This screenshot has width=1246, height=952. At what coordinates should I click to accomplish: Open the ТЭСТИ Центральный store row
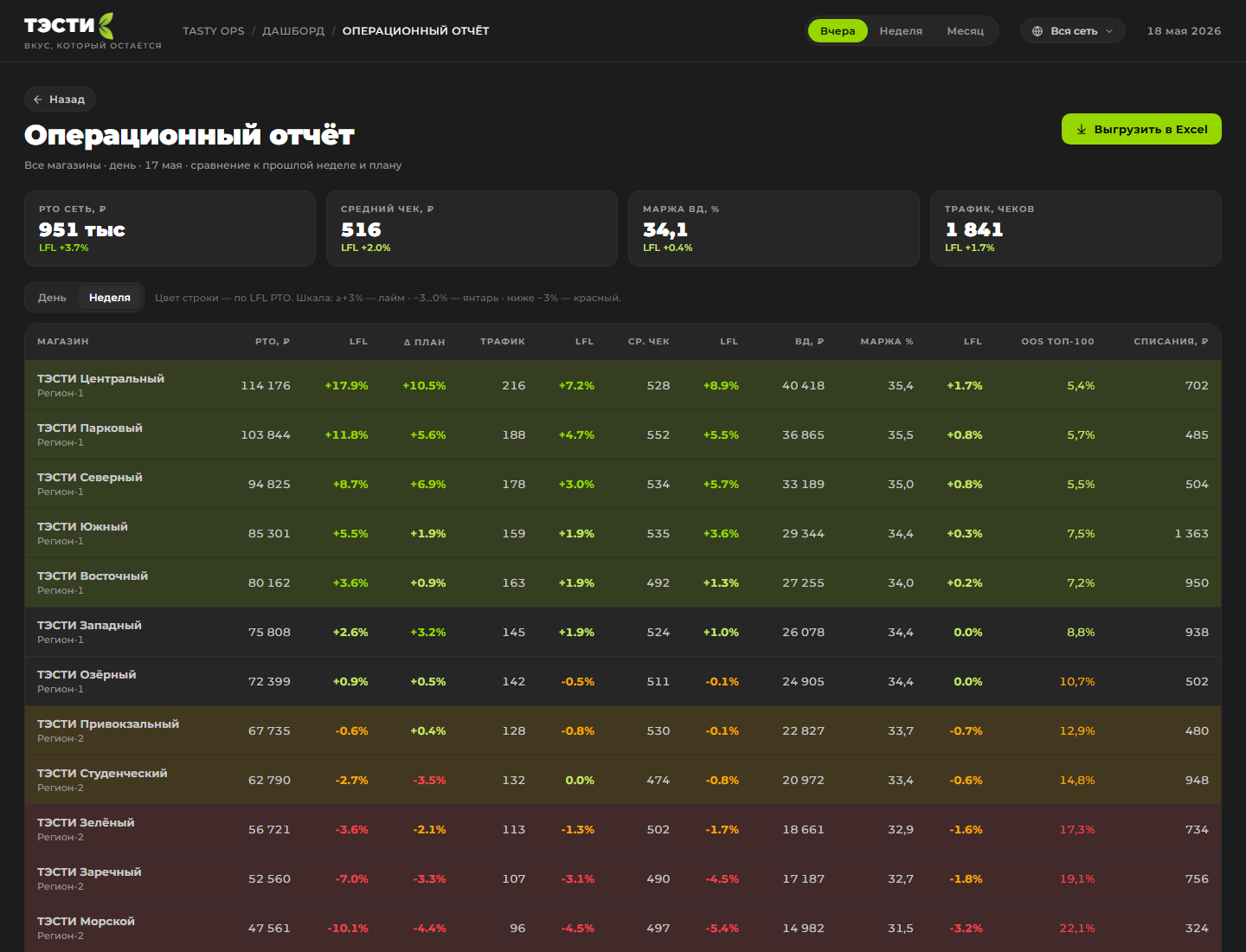[623, 385]
